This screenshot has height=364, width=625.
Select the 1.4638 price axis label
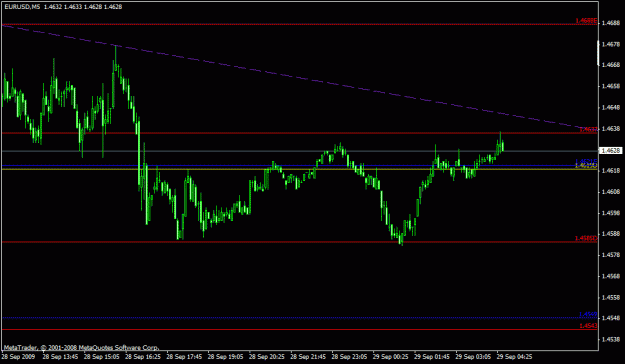[611, 129]
